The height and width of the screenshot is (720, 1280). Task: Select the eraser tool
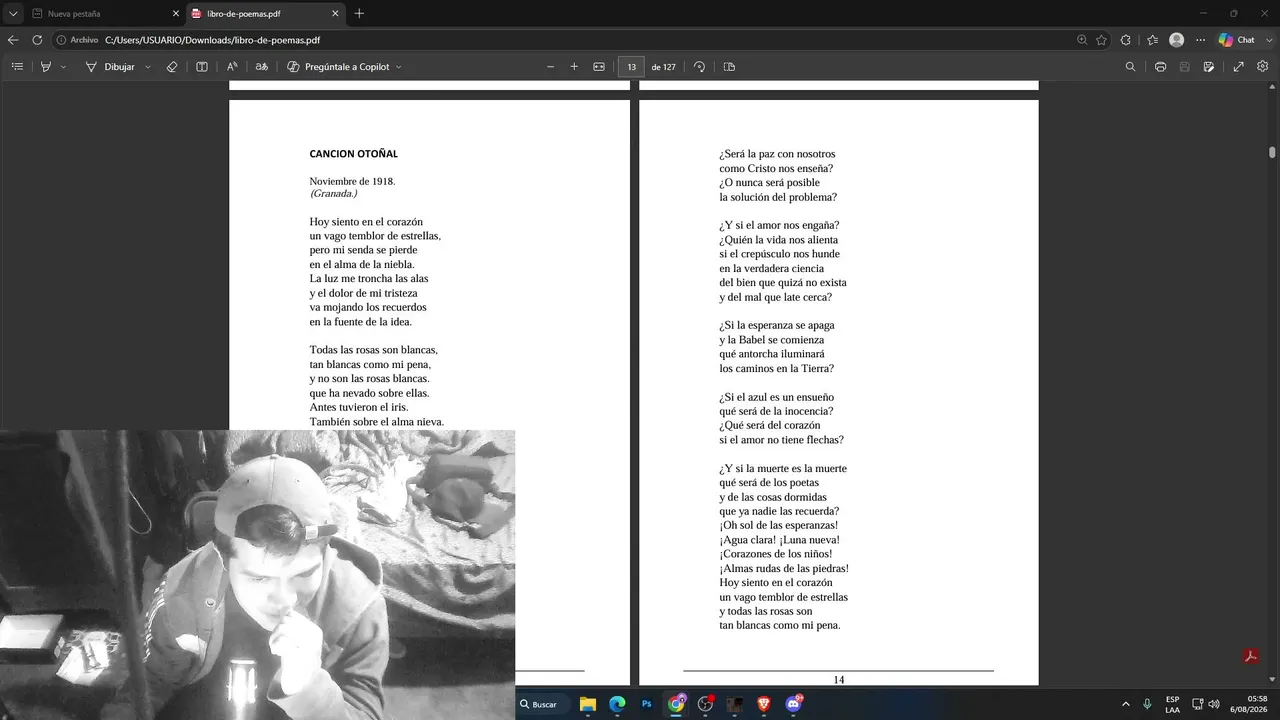(x=172, y=67)
